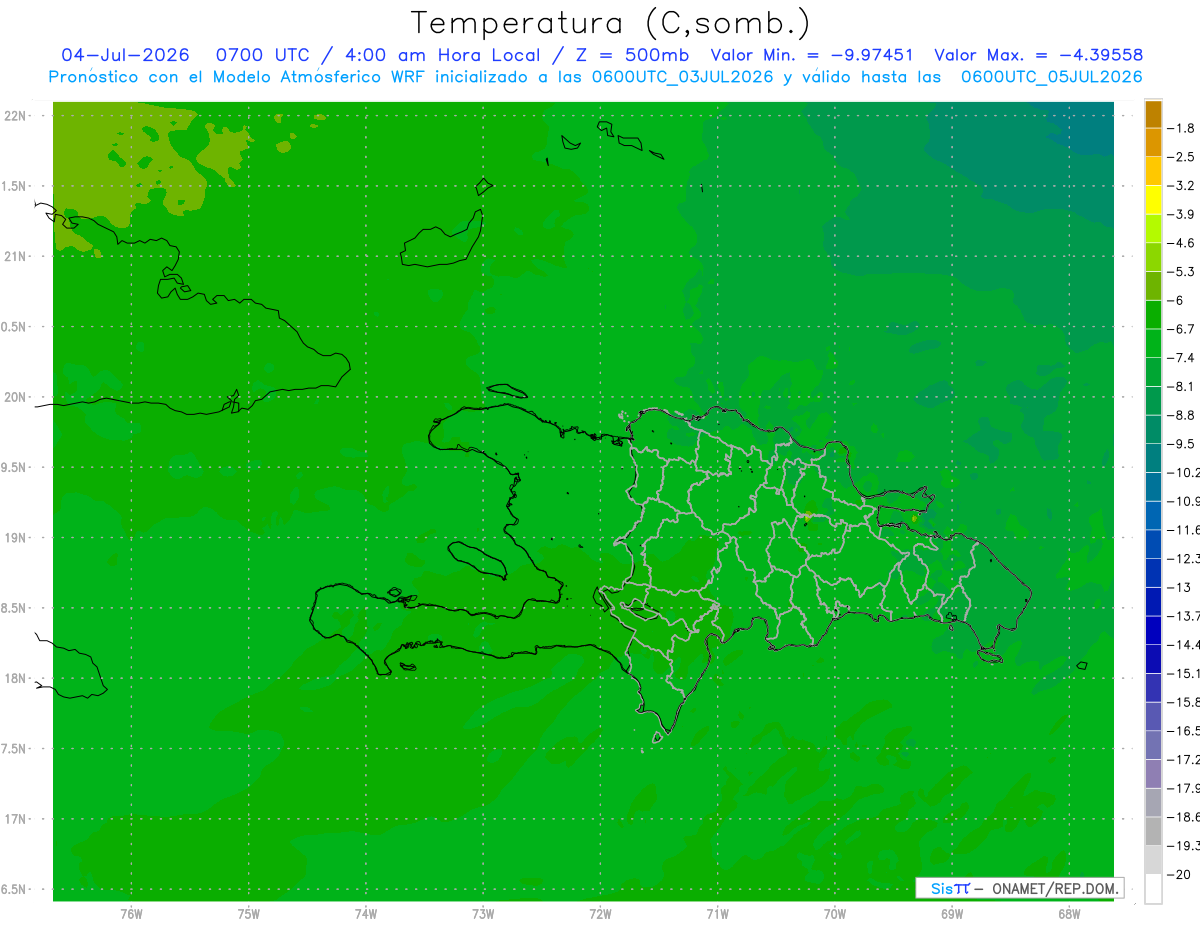The image size is (1200, 927).
Task: Click the "20N" latitude label
Action: [15, 398]
